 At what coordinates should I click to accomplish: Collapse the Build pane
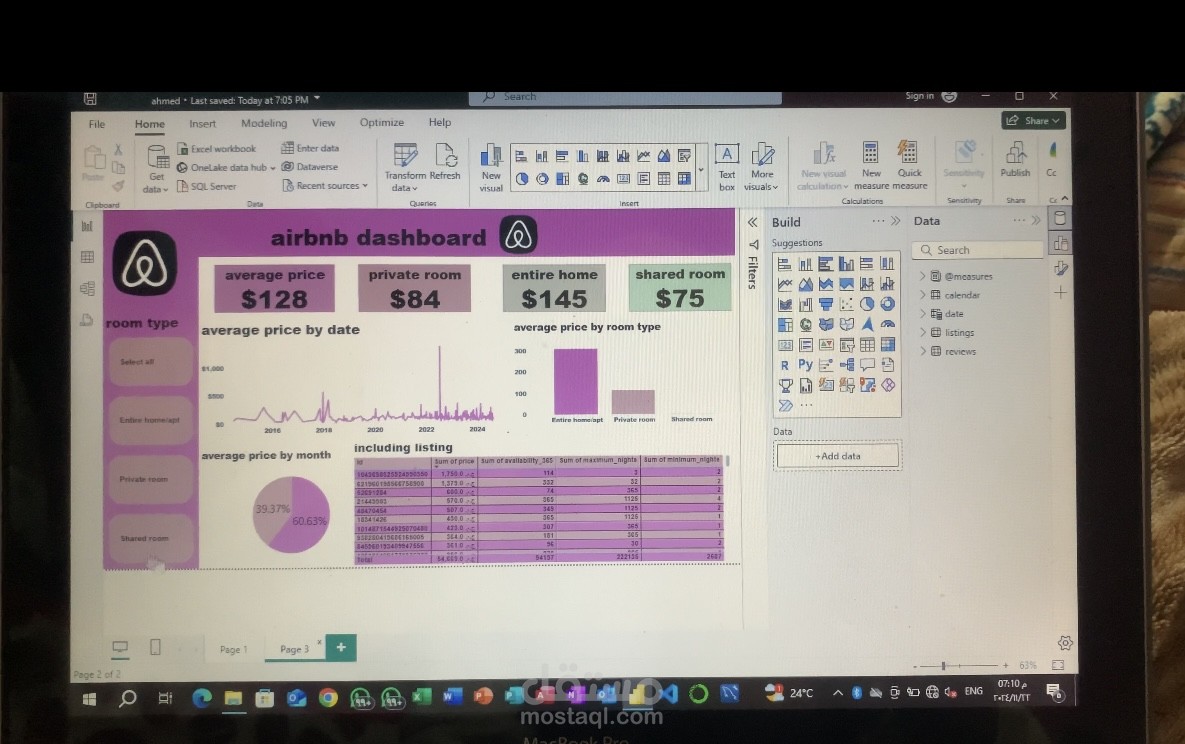point(896,221)
